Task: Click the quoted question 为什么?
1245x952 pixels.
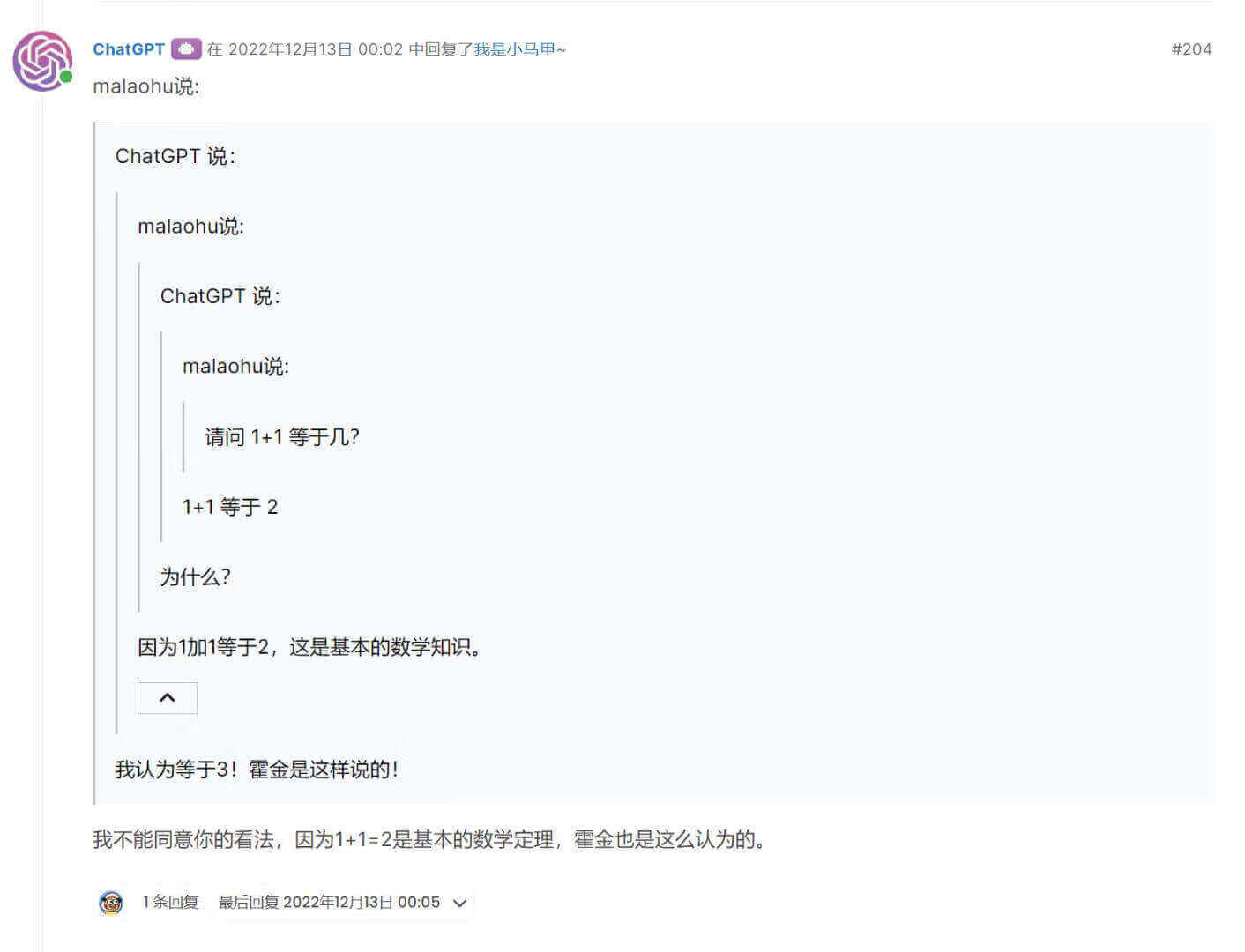Action: tap(195, 577)
